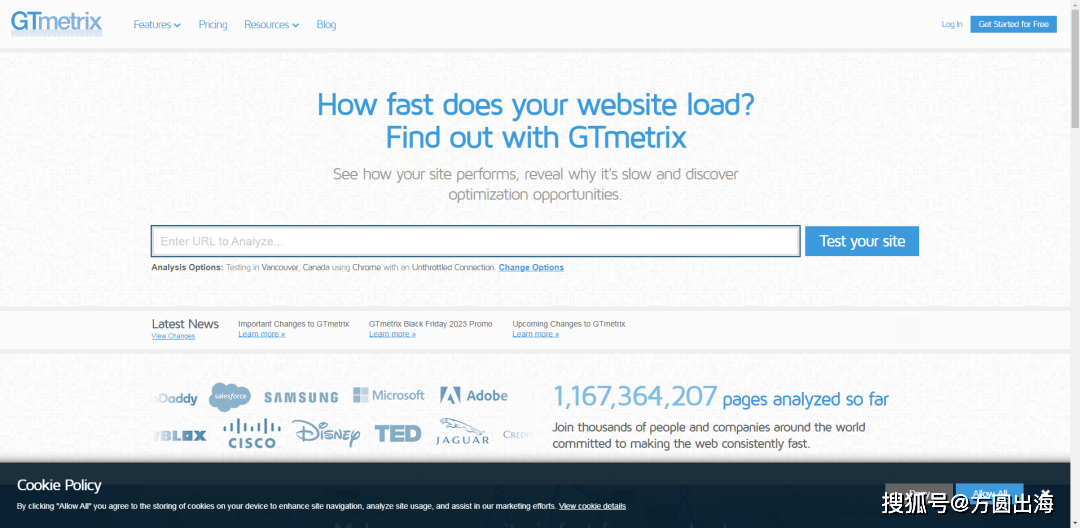The height and width of the screenshot is (528, 1080).
Task: Click the Test your site button
Action: [862, 241]
